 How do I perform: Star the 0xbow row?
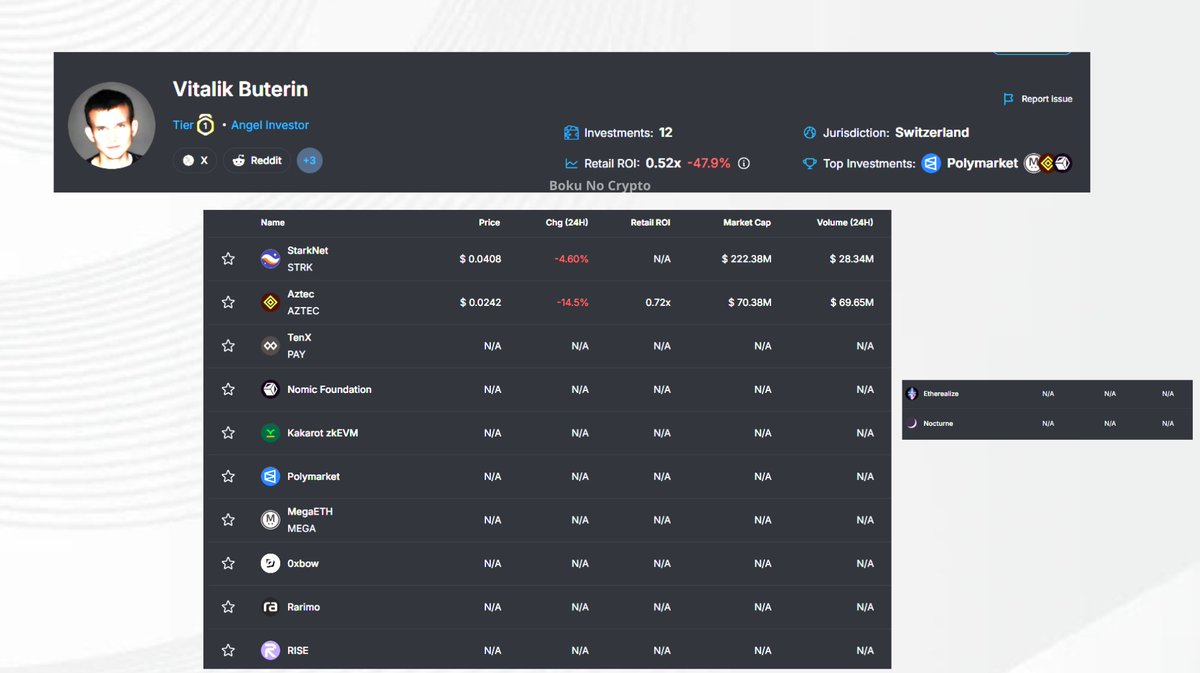[228, 563]
